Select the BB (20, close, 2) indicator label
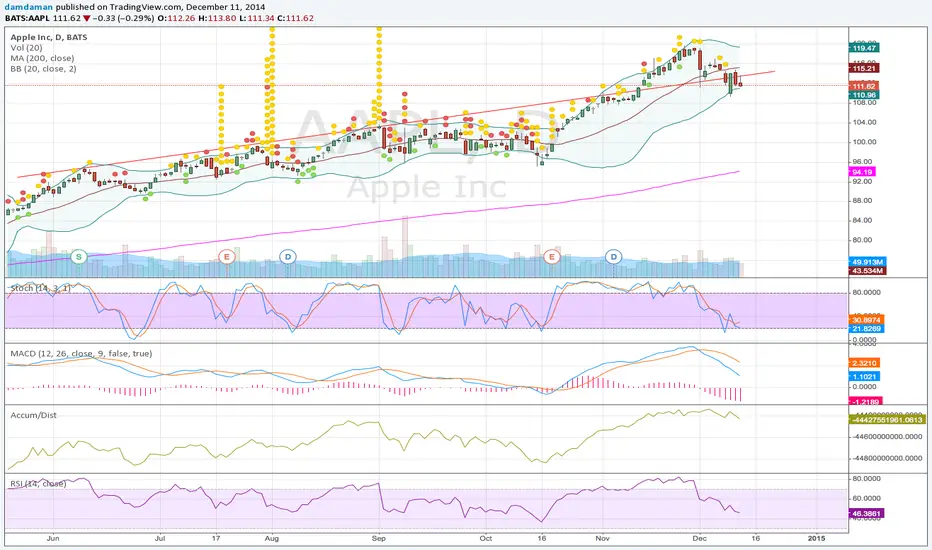This screenshot has height=550, width=932. [x=43, y=69]
